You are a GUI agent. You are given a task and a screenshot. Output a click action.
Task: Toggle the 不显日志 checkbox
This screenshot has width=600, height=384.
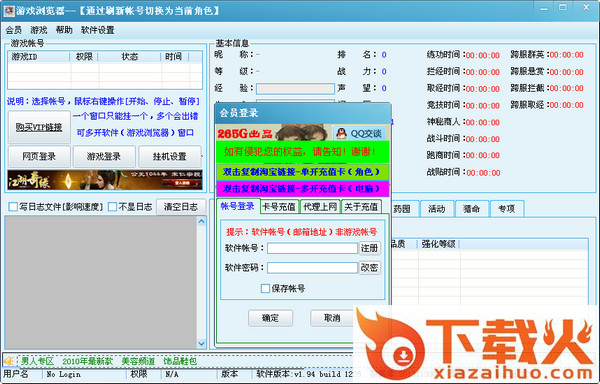[x=112, y=207]
